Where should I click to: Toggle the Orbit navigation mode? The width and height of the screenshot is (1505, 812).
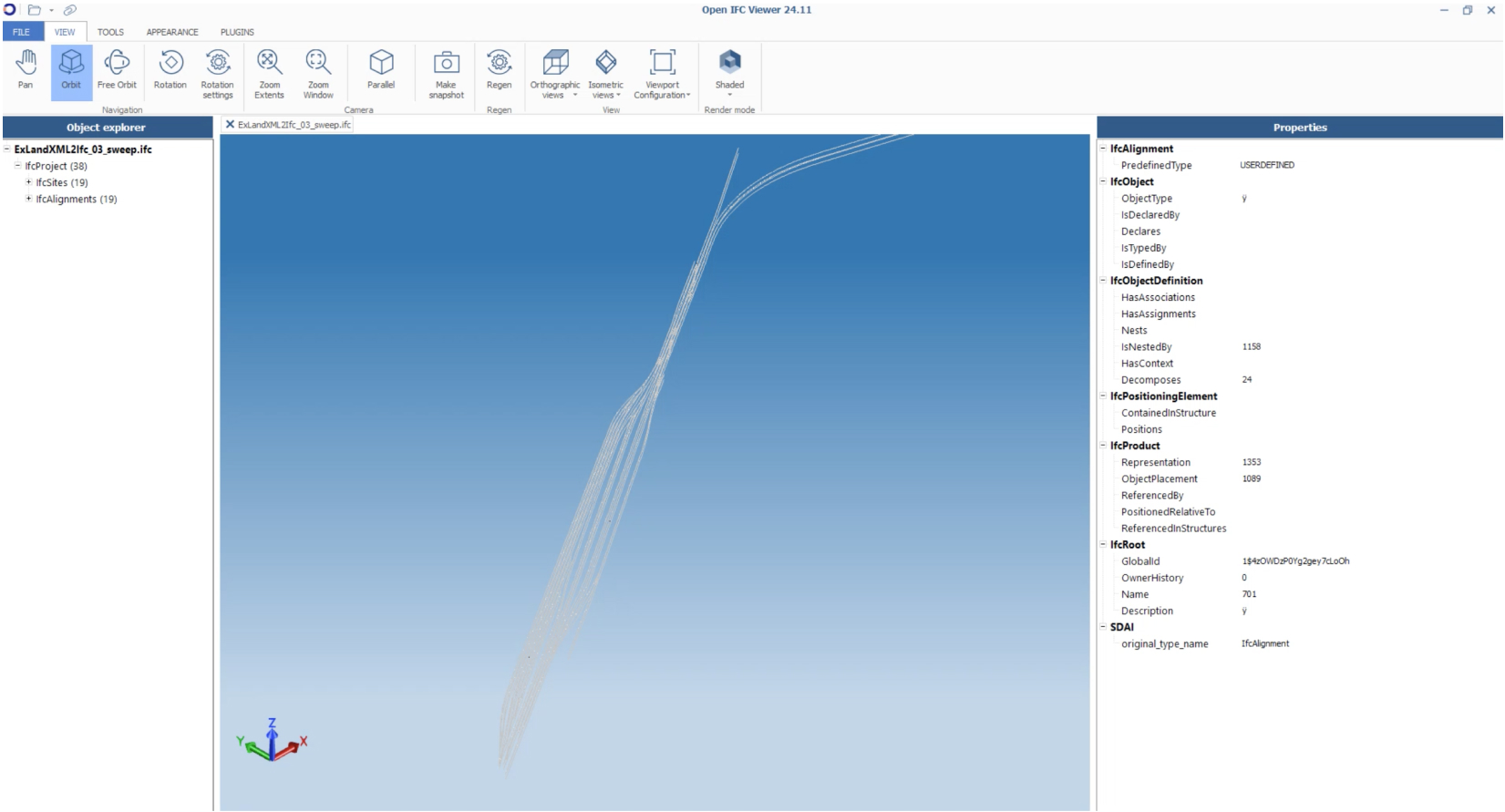71,69
